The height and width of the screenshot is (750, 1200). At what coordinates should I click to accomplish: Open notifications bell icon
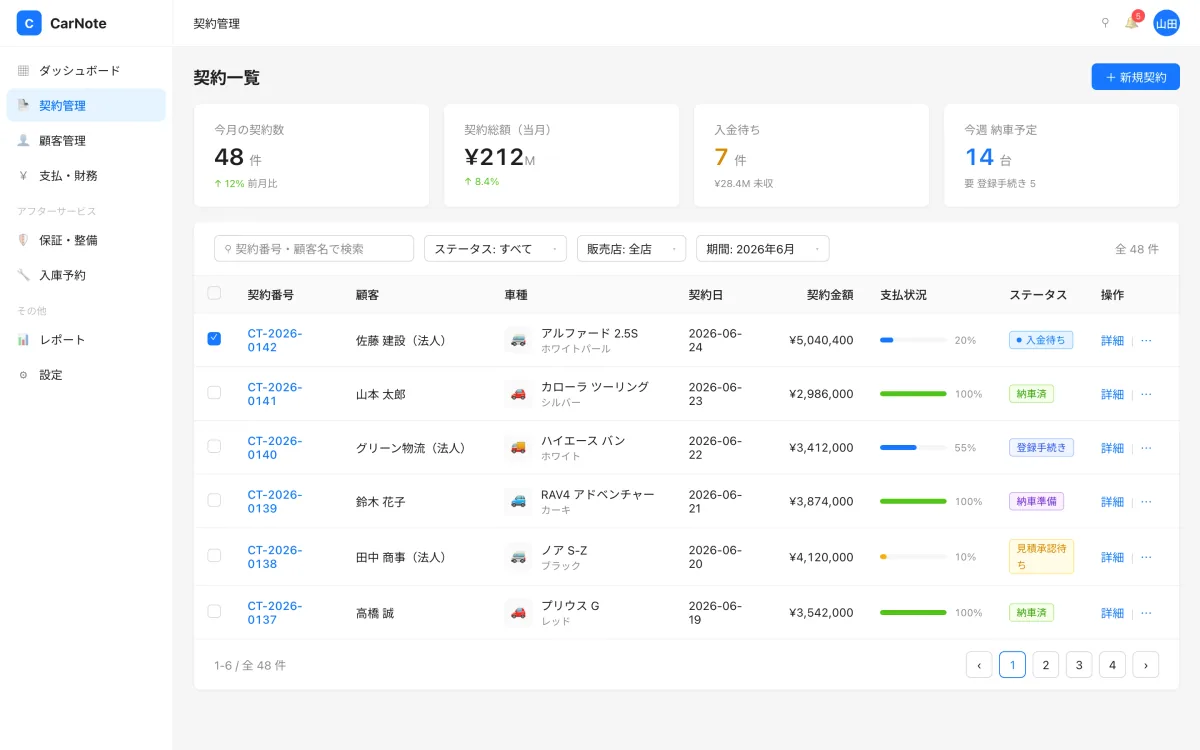1132,22
